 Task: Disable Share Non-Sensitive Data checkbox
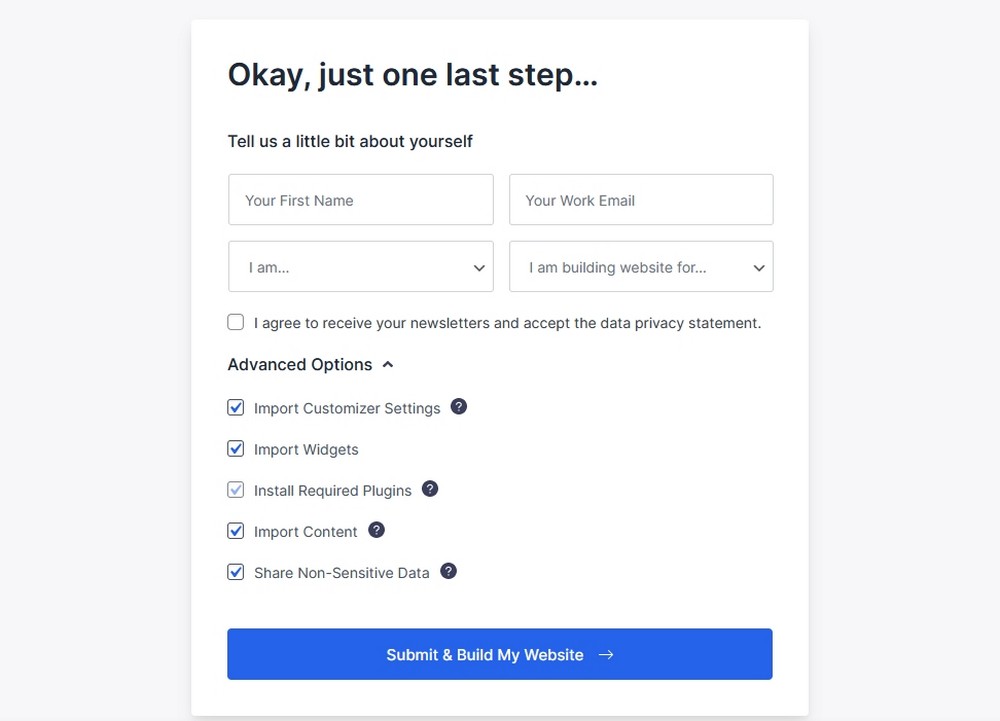click(x=236, y=572)
